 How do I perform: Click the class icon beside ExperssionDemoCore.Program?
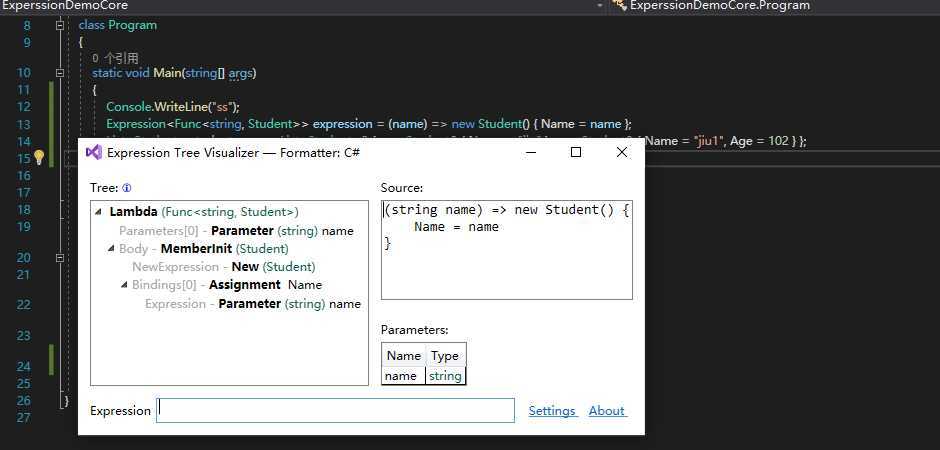pyautogui.click(x=620, y=6)
